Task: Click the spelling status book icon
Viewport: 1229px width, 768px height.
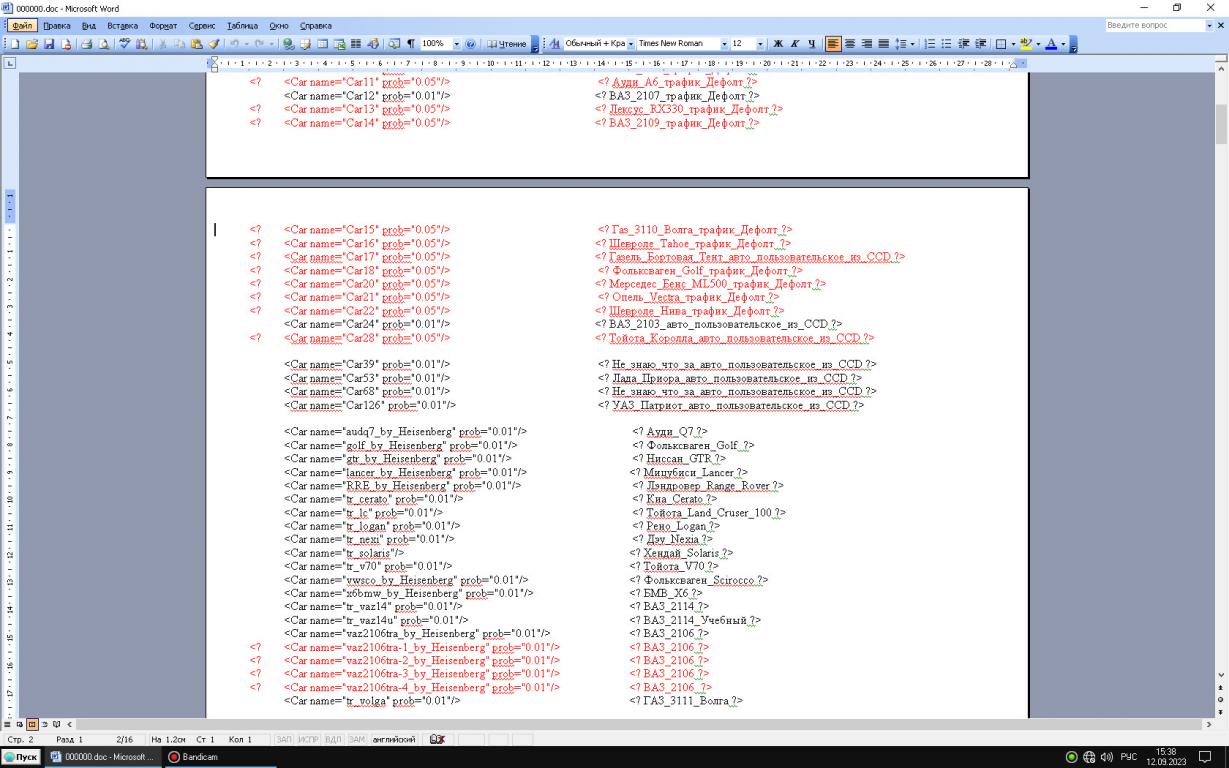Action: click(x=435, y=738)
